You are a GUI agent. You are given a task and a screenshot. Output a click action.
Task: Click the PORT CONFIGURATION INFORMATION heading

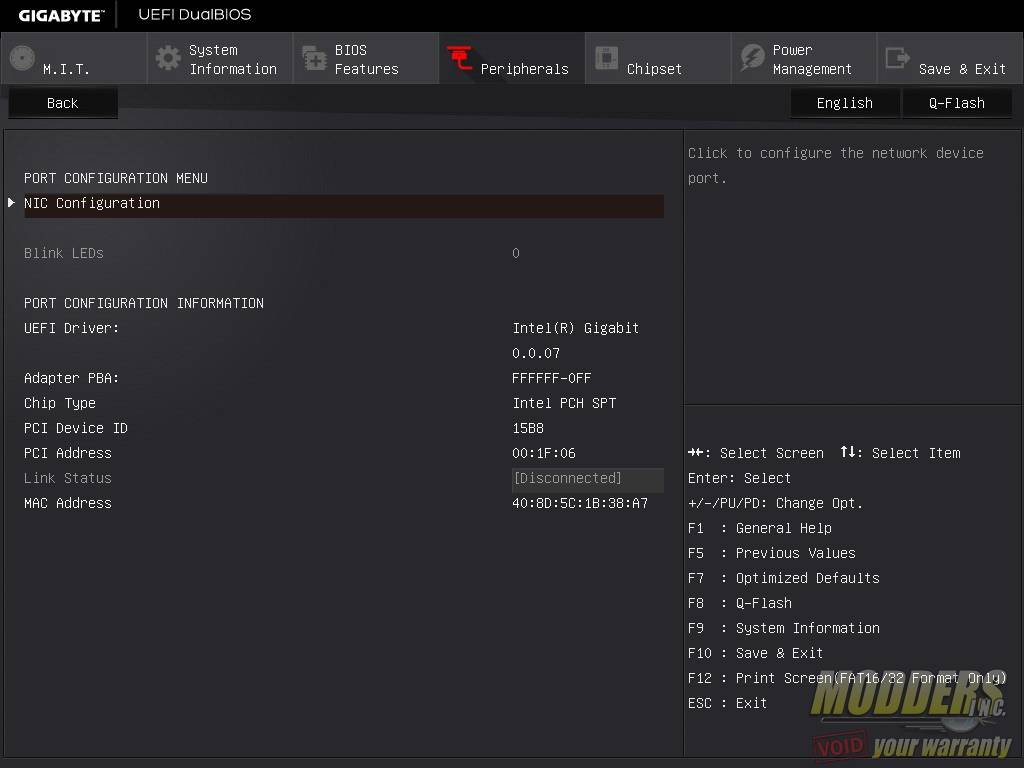tap(144, 304)
